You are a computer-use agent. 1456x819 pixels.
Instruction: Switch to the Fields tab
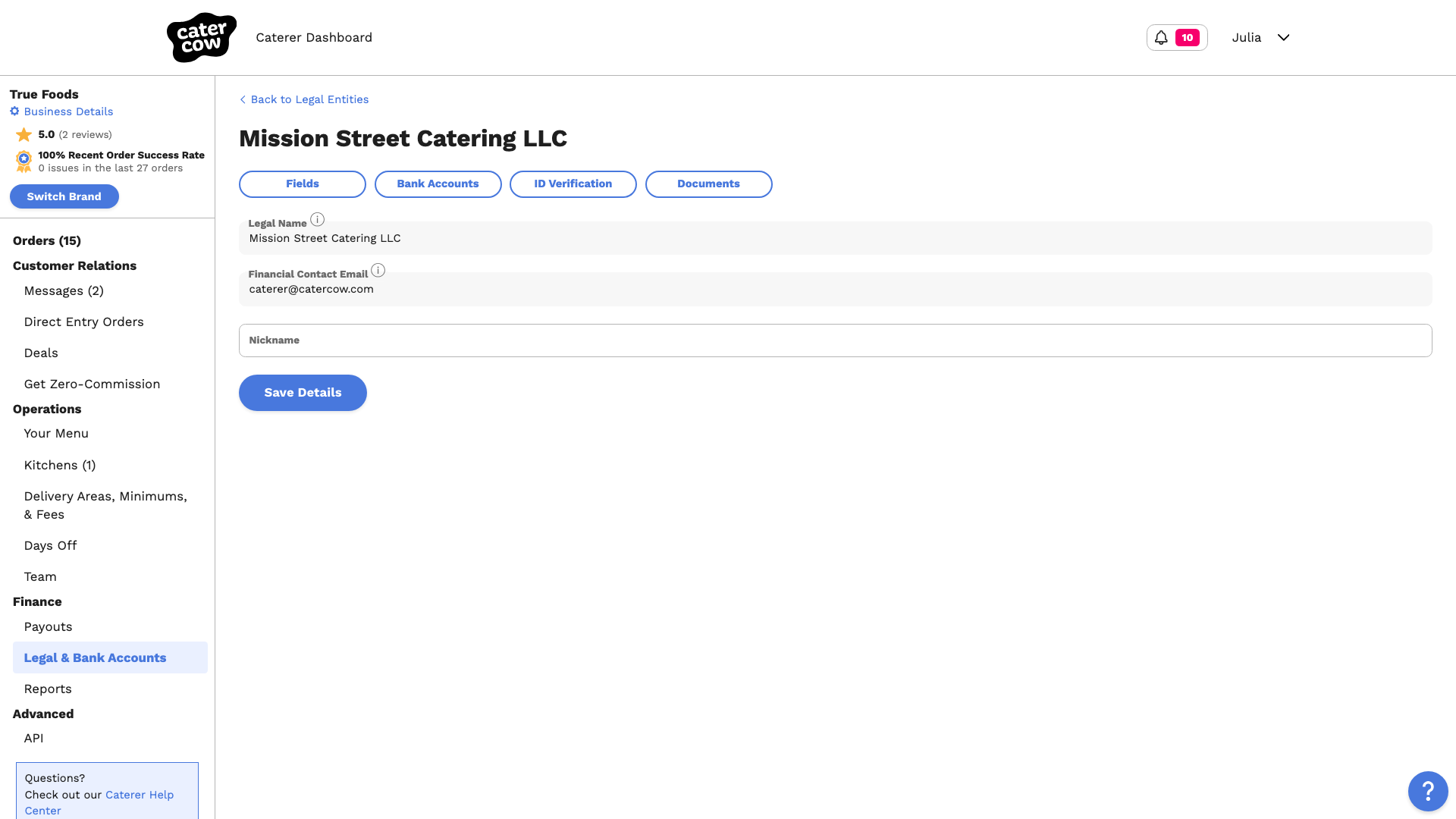[303, 184]
